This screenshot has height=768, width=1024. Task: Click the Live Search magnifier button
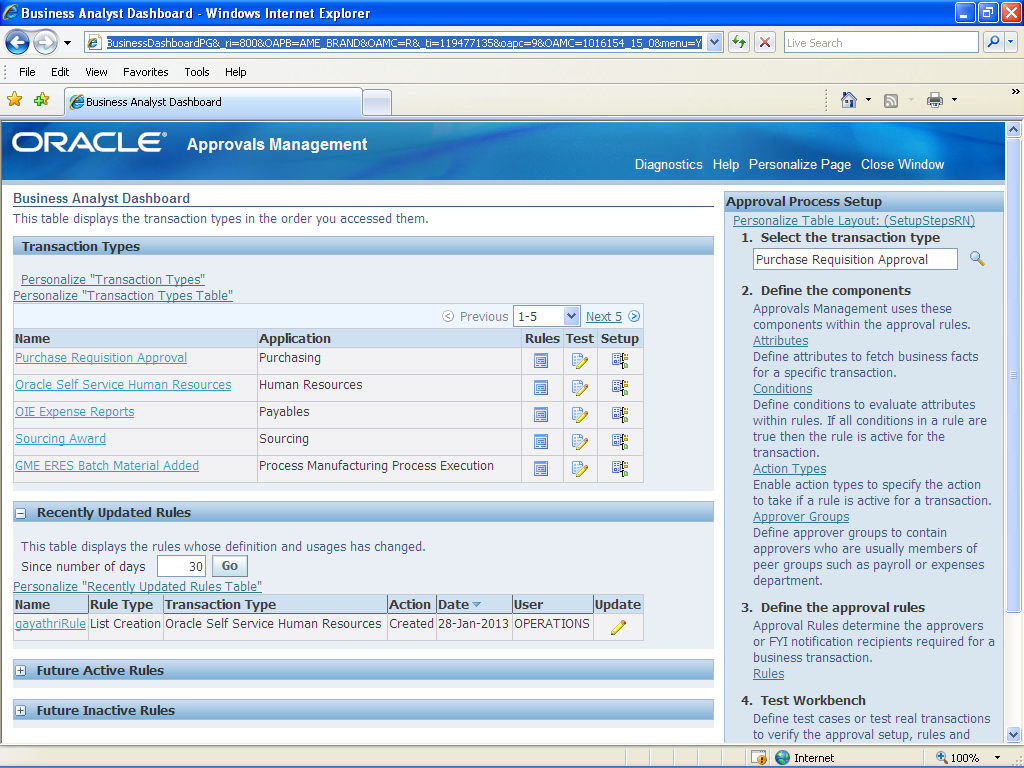click(993, 42)
